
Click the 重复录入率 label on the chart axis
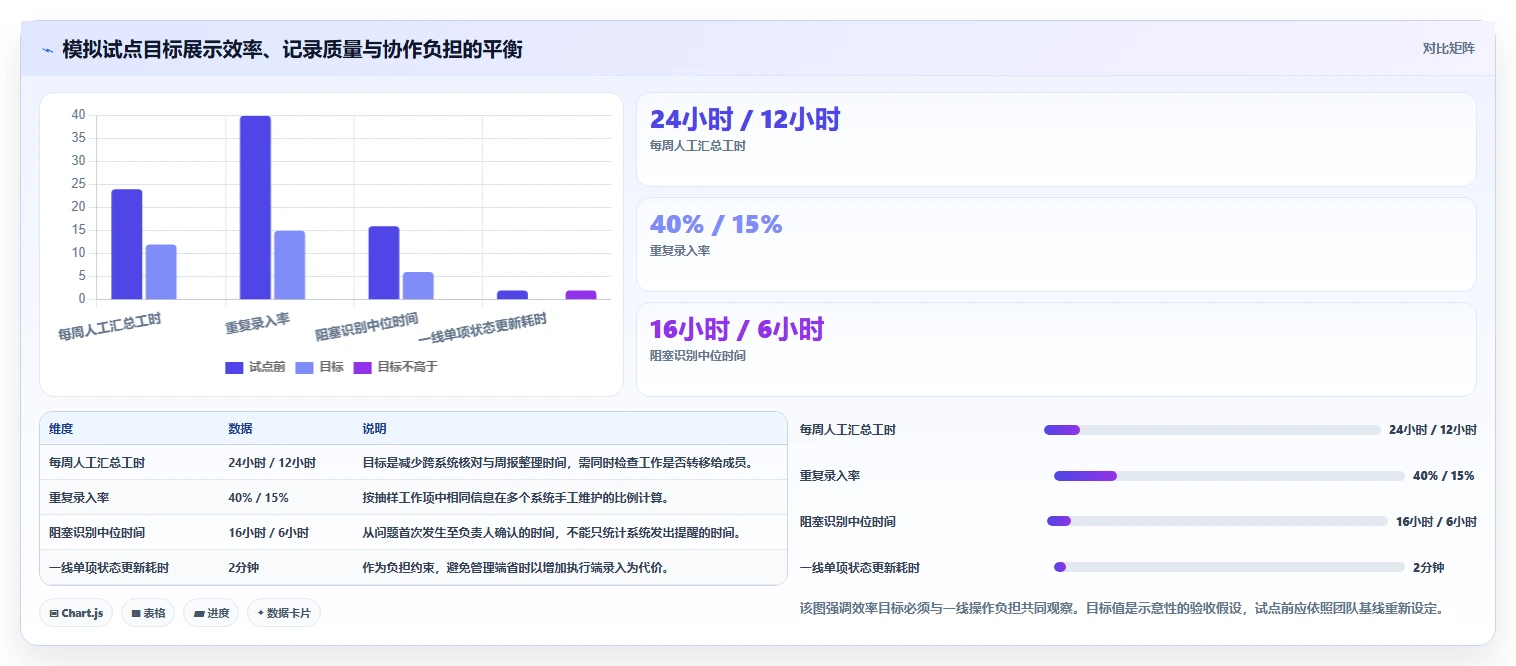257,322
